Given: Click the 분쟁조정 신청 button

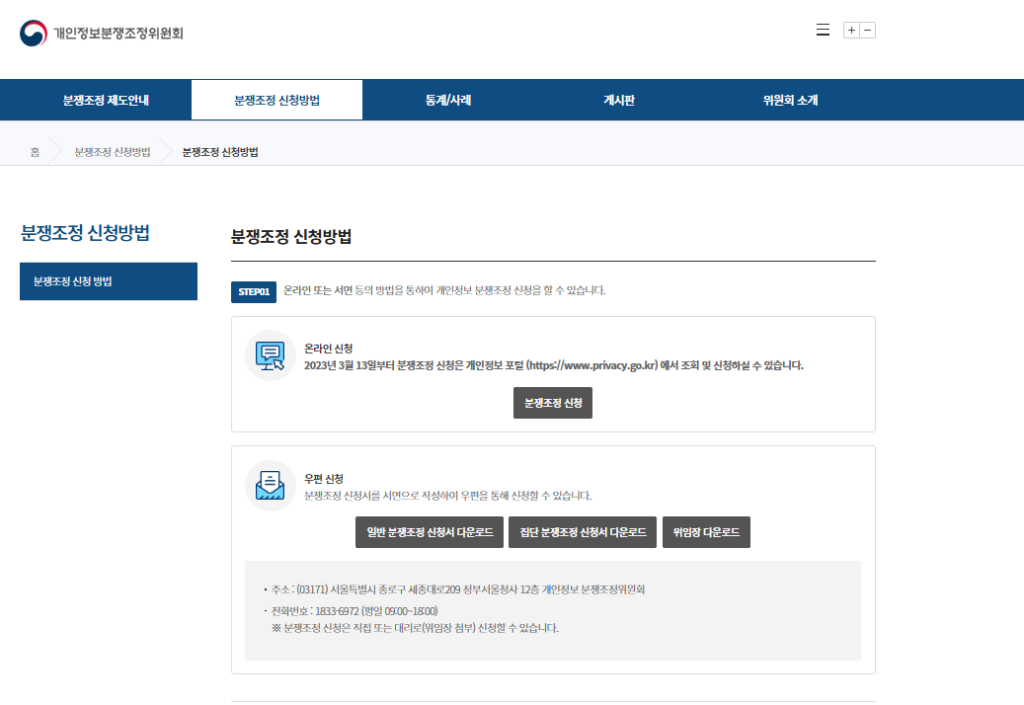Looking at the screenshot, I should tap(552, 403).
